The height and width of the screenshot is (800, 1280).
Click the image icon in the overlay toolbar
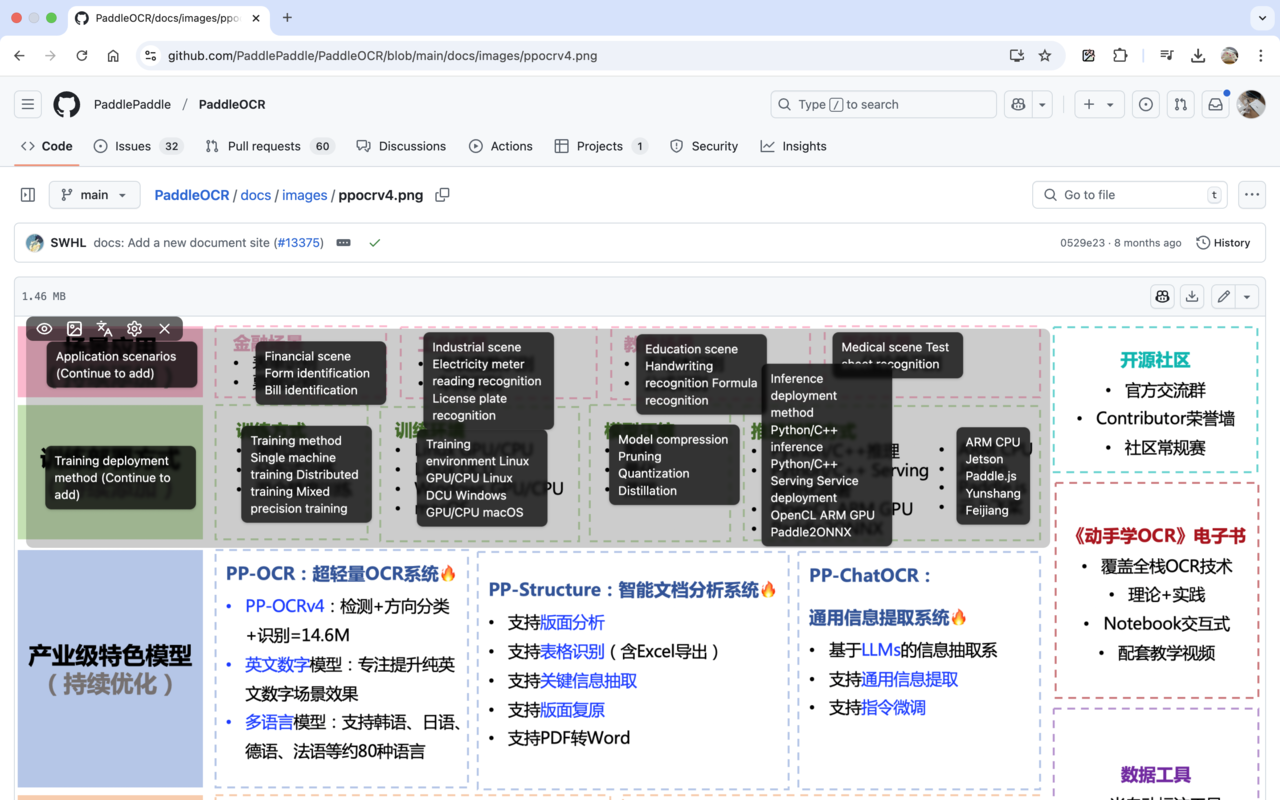74,328
